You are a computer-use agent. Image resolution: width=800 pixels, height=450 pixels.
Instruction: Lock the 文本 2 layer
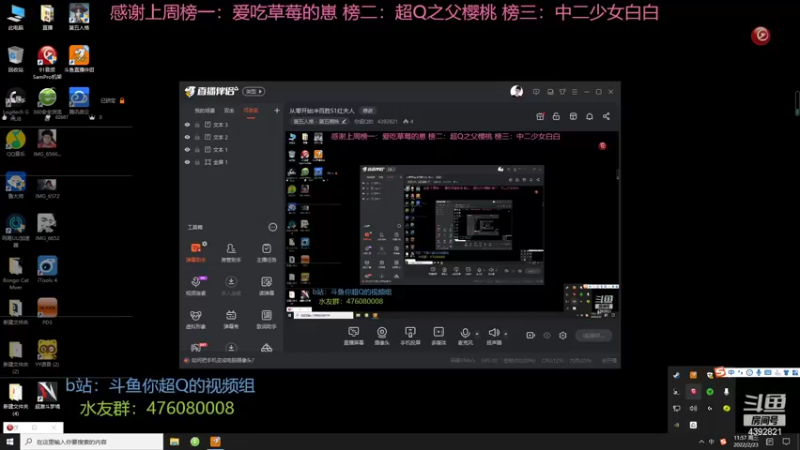click(197, 137)
